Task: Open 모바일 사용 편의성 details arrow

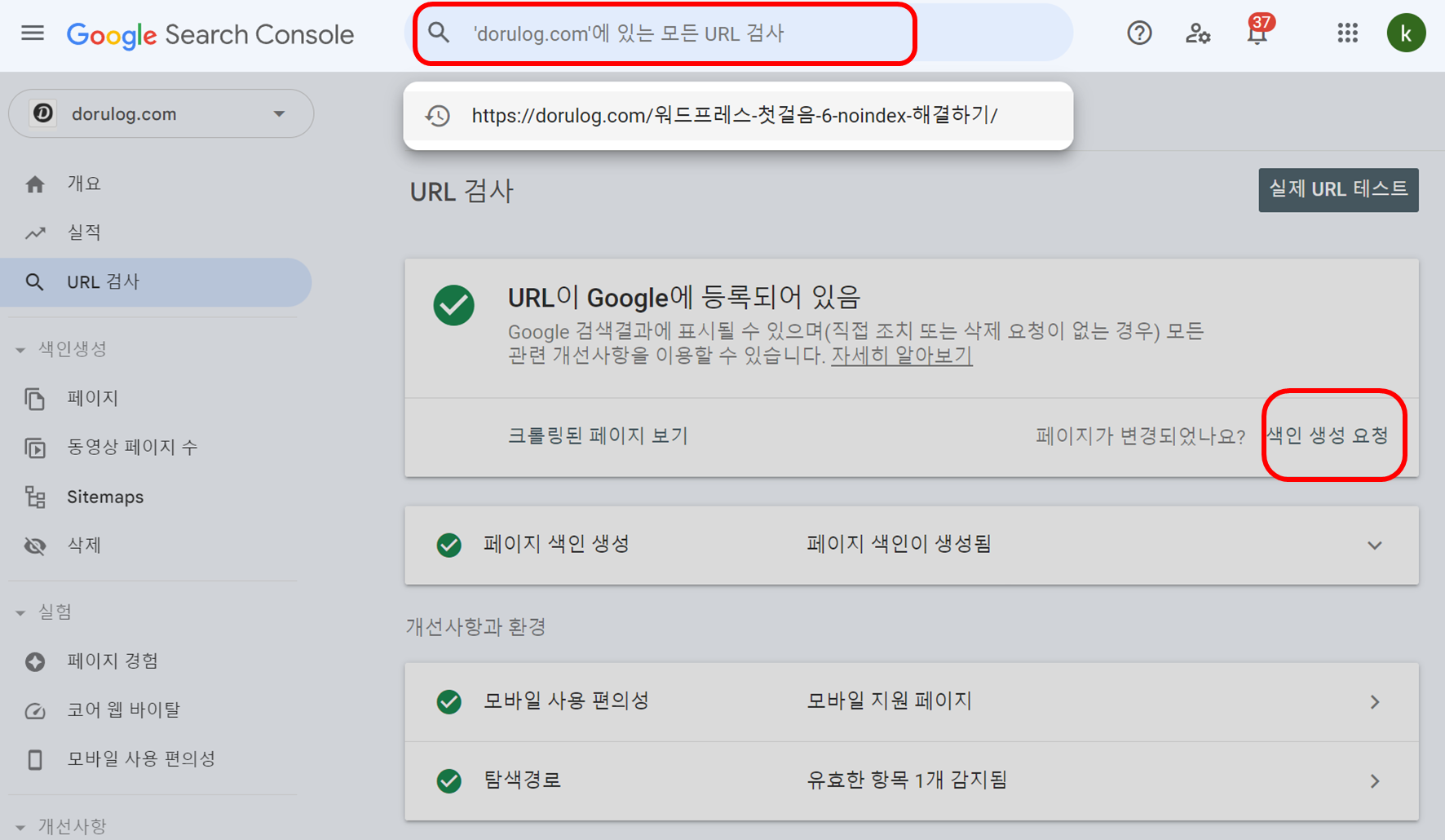Action: pos(1375,701)
